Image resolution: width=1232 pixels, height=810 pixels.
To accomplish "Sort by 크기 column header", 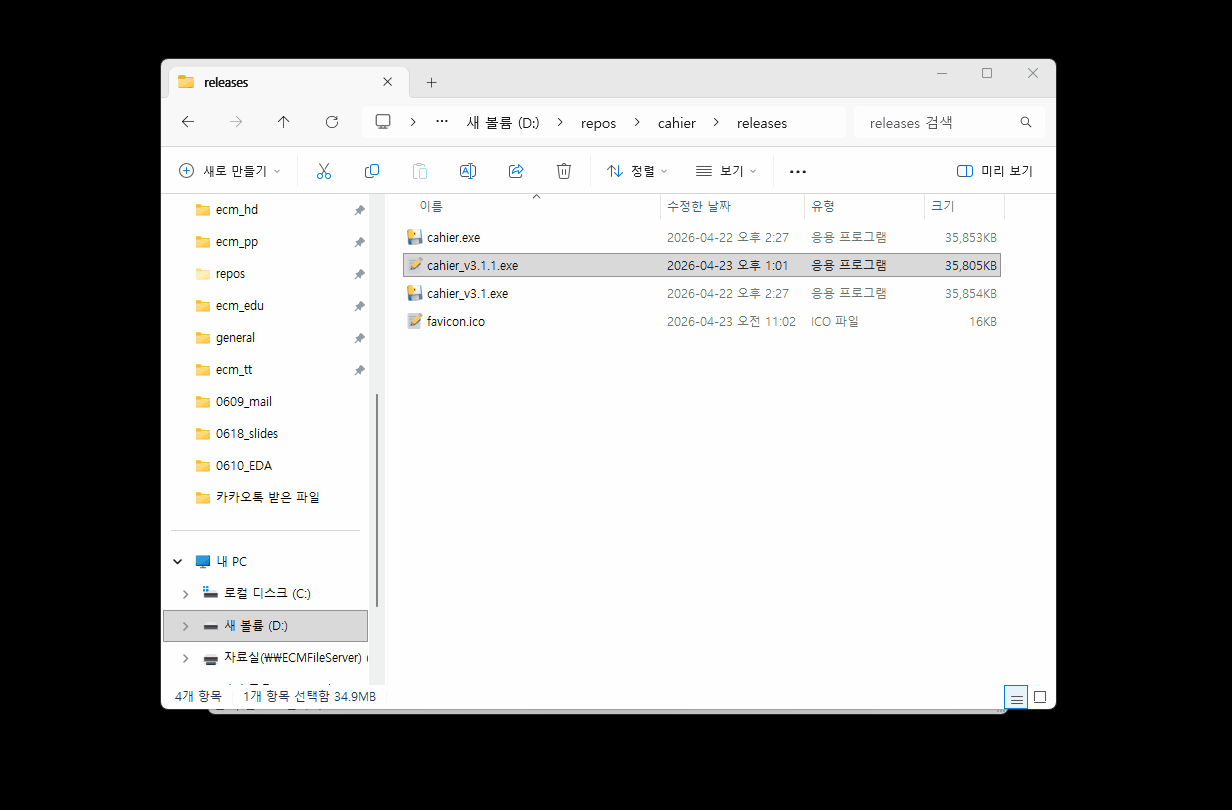I will [x=942, y=206].
